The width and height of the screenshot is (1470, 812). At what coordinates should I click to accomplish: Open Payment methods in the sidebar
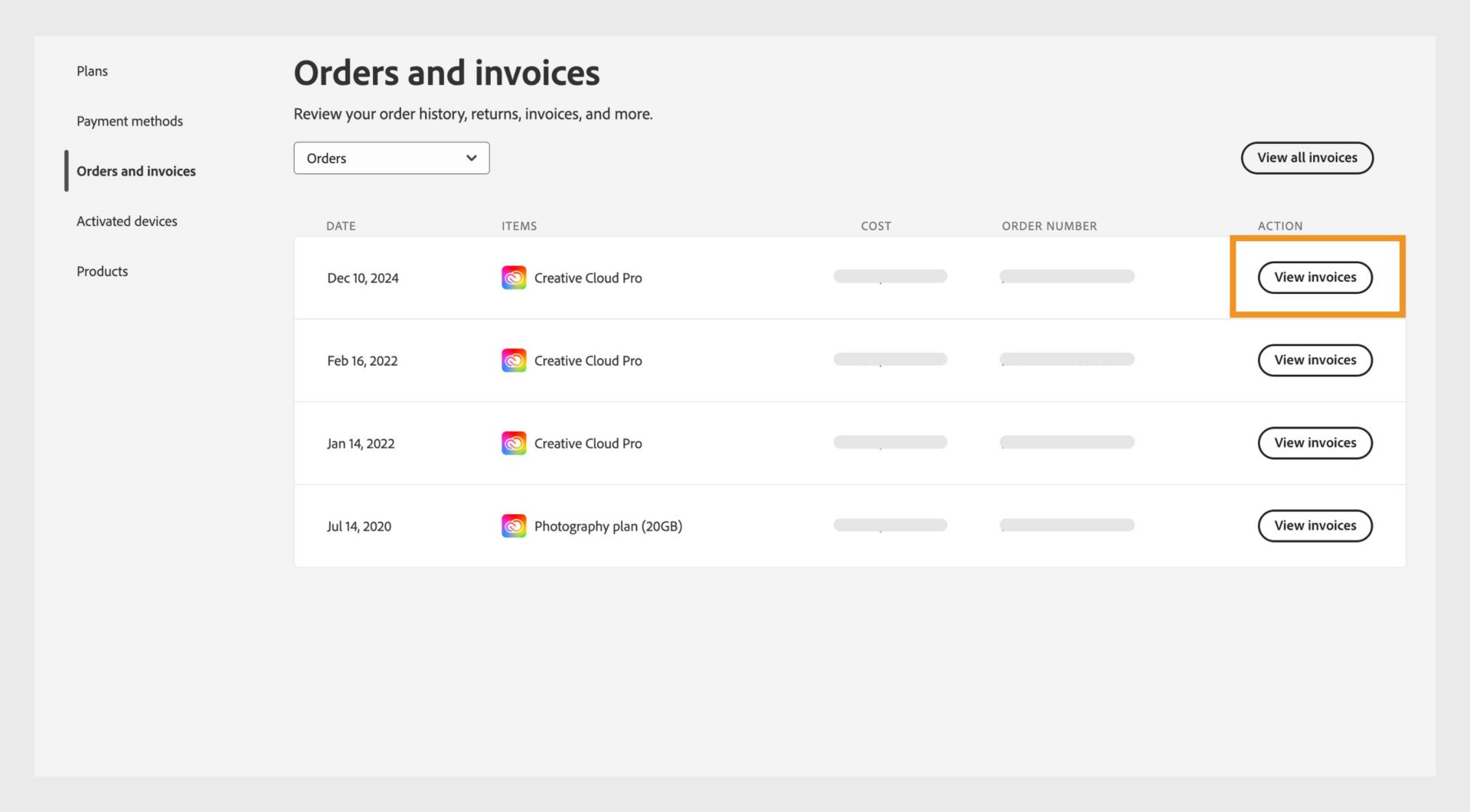pos(129,120)
